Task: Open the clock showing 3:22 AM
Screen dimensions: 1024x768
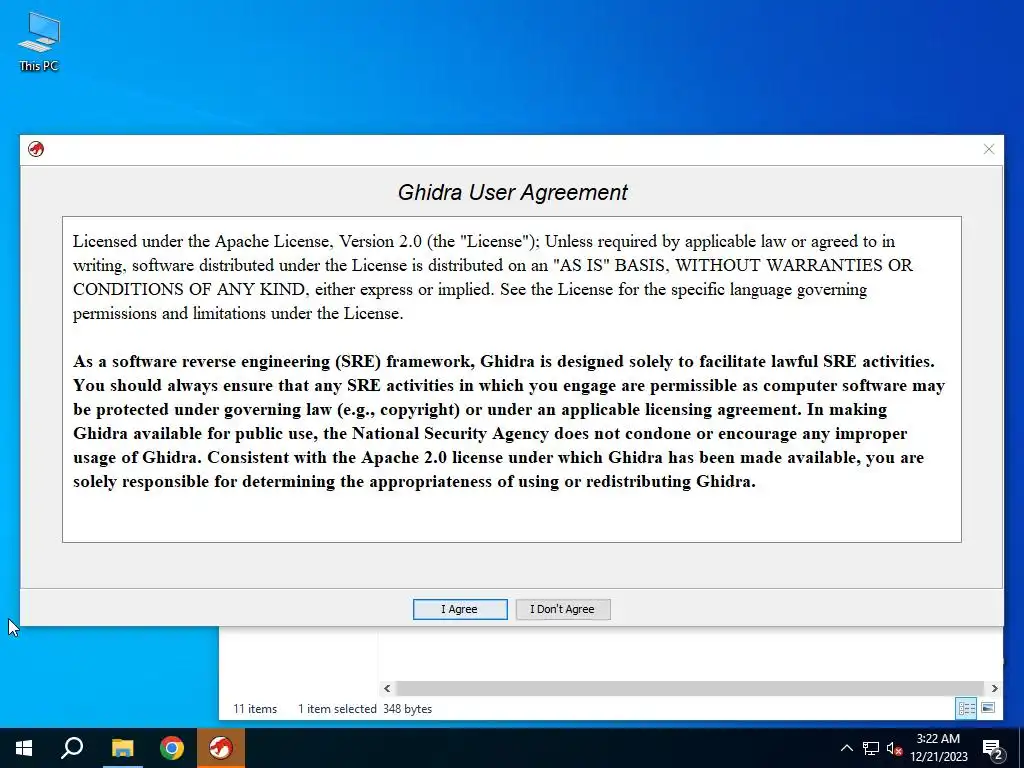Action: pos(938,748)
